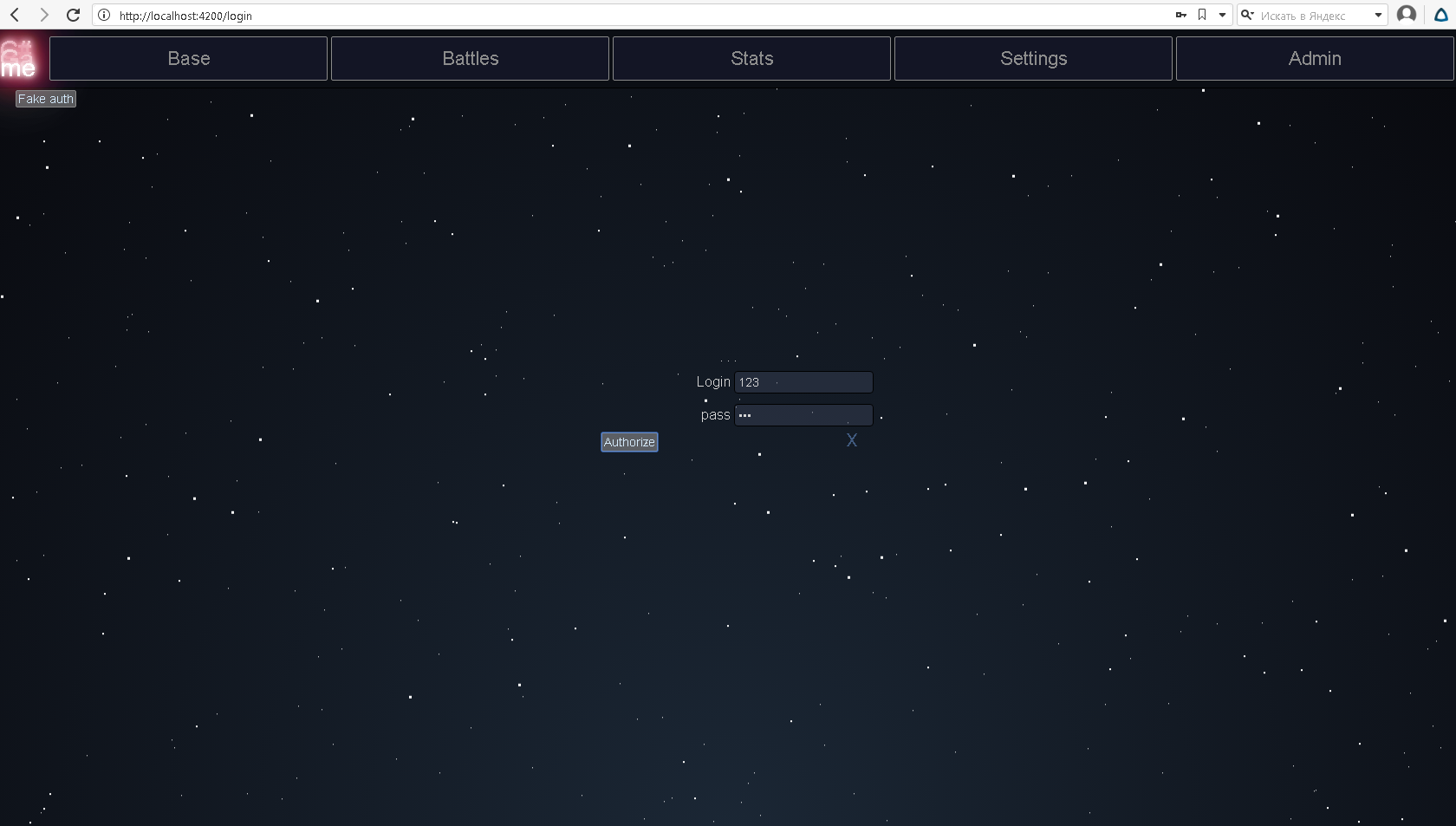Click the search engine magnifier icon
Viewport: 1456px width, 826px height.
1248,15
